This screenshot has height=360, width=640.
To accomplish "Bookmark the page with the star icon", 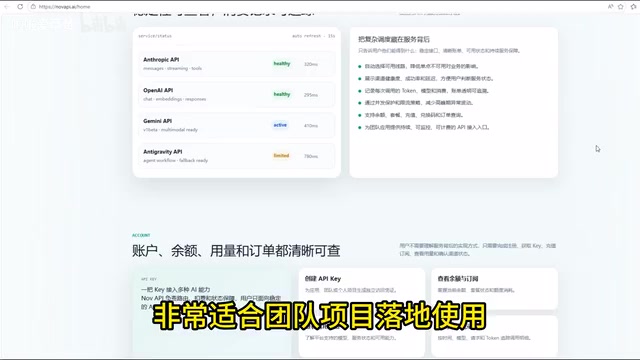I will 620,7.
